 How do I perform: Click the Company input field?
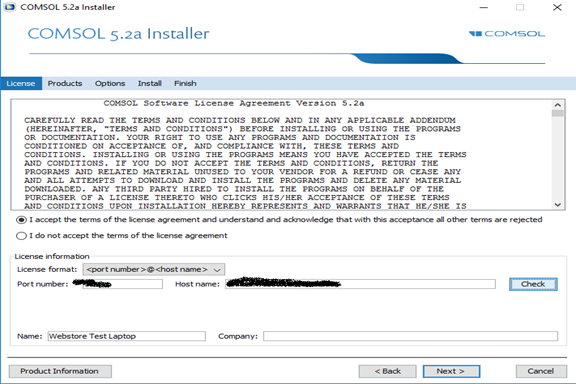[410, 336]
